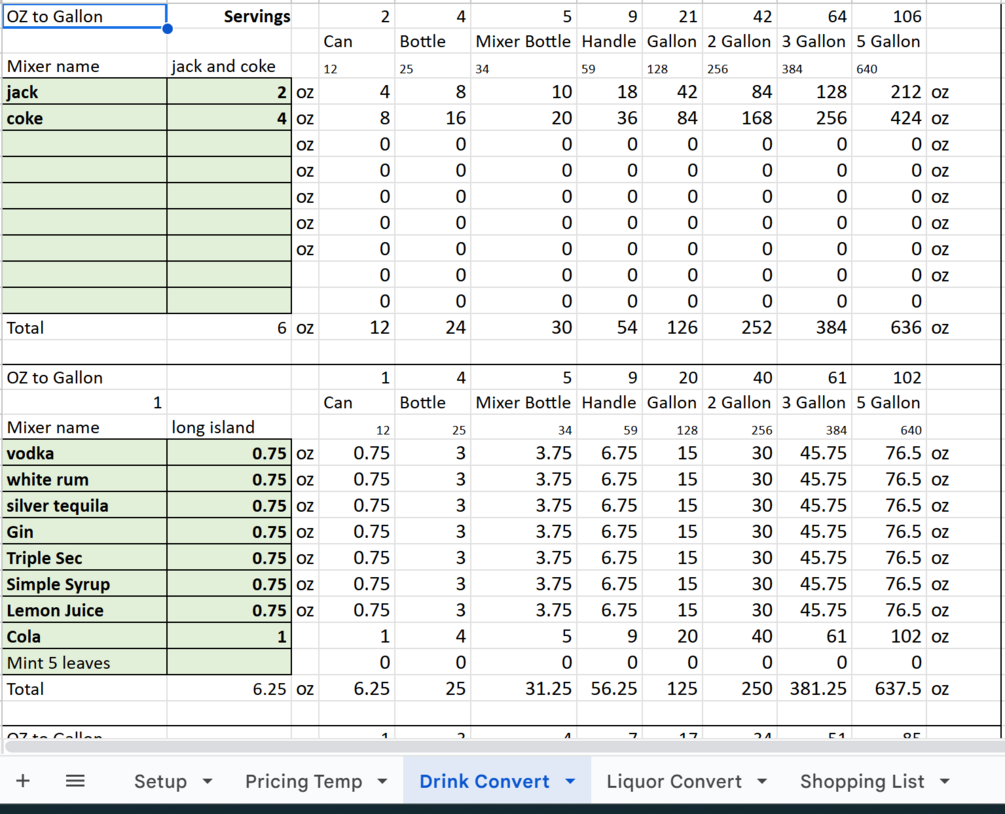The image size is (1005, 814).
Task: Expand Liquor Convert tab dropdown arrow
Action: [x=761, y=781]
